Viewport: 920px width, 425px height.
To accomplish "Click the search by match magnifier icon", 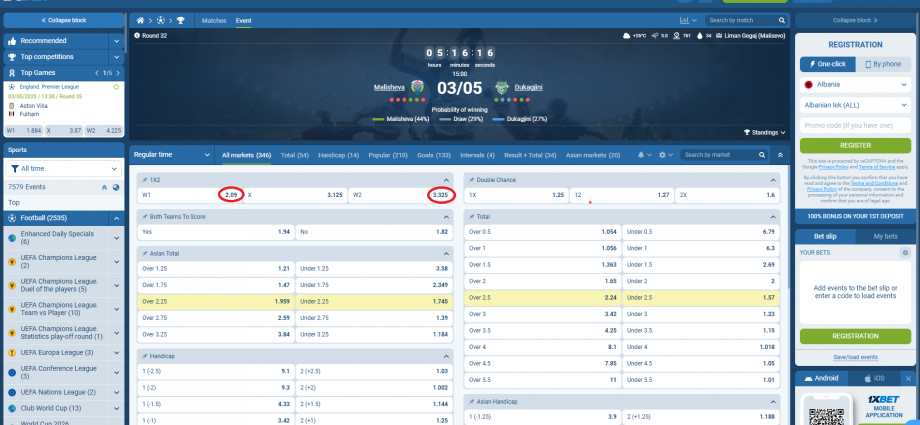I will [782, 21].
